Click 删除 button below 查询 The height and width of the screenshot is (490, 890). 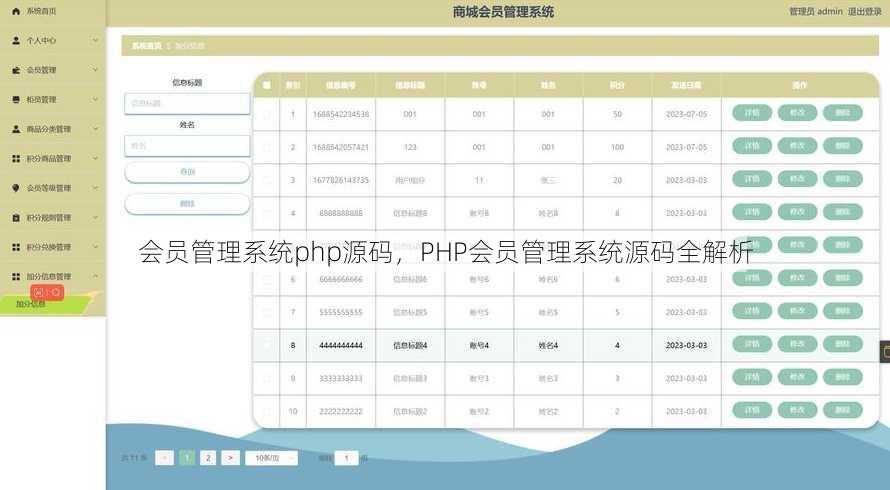coord(187,204)
